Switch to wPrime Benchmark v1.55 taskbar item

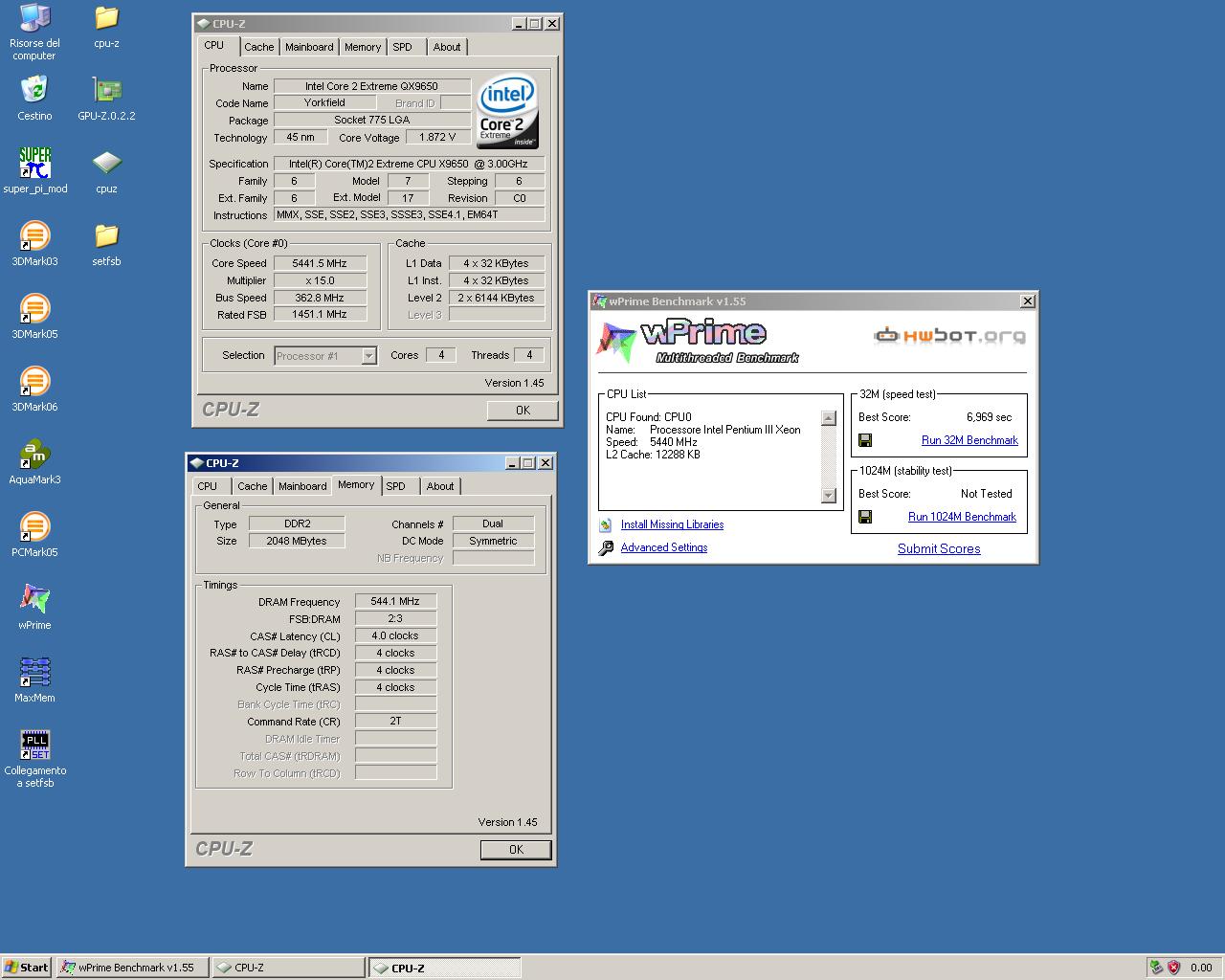point(132,968)
